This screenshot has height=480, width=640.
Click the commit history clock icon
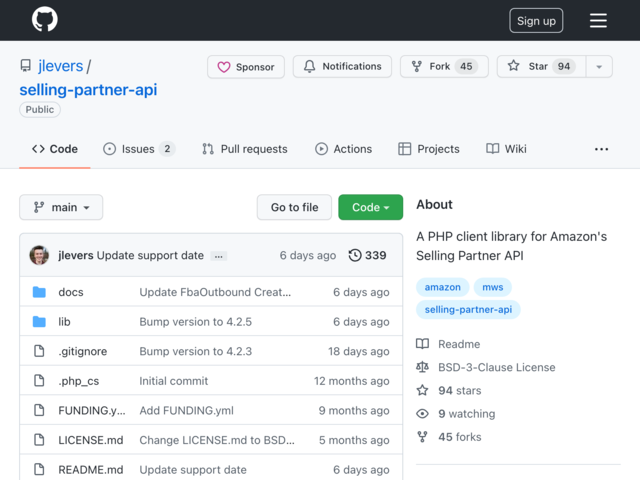[355, 256]
